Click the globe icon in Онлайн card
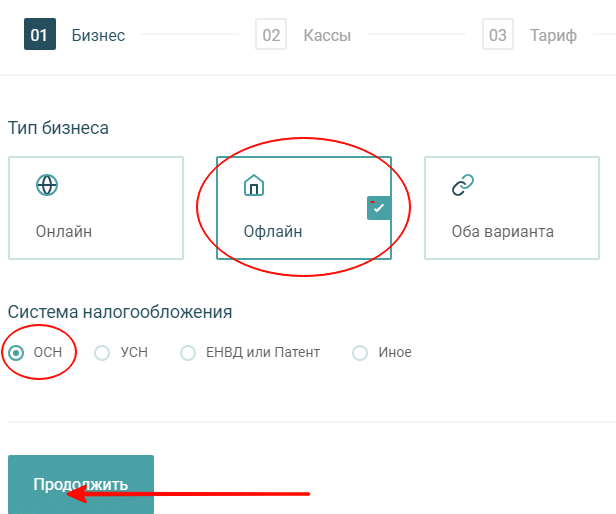Image resolution: width=616 pixels, height=514 pixels. (x=47, y=185)
